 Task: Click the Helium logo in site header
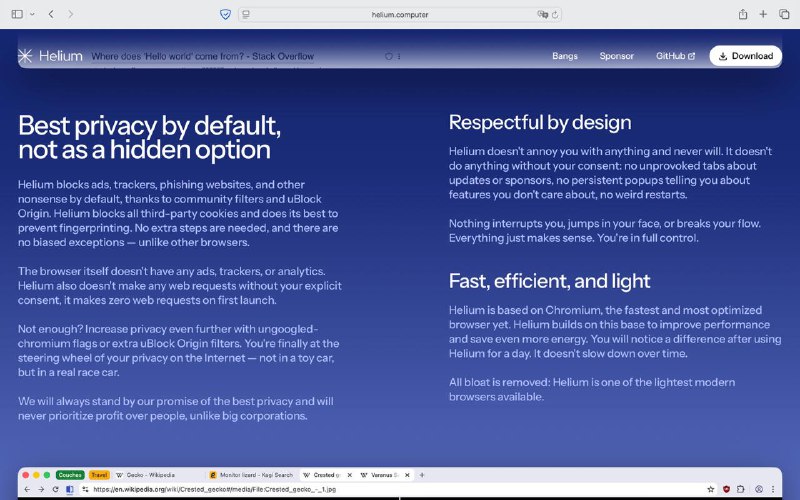pyautogui.click(x=50, y=56)
